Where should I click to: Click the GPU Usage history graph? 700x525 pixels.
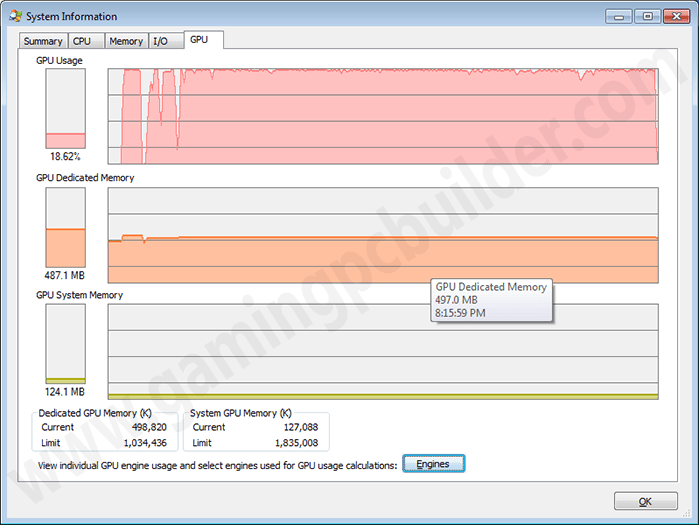coord(383,116)
